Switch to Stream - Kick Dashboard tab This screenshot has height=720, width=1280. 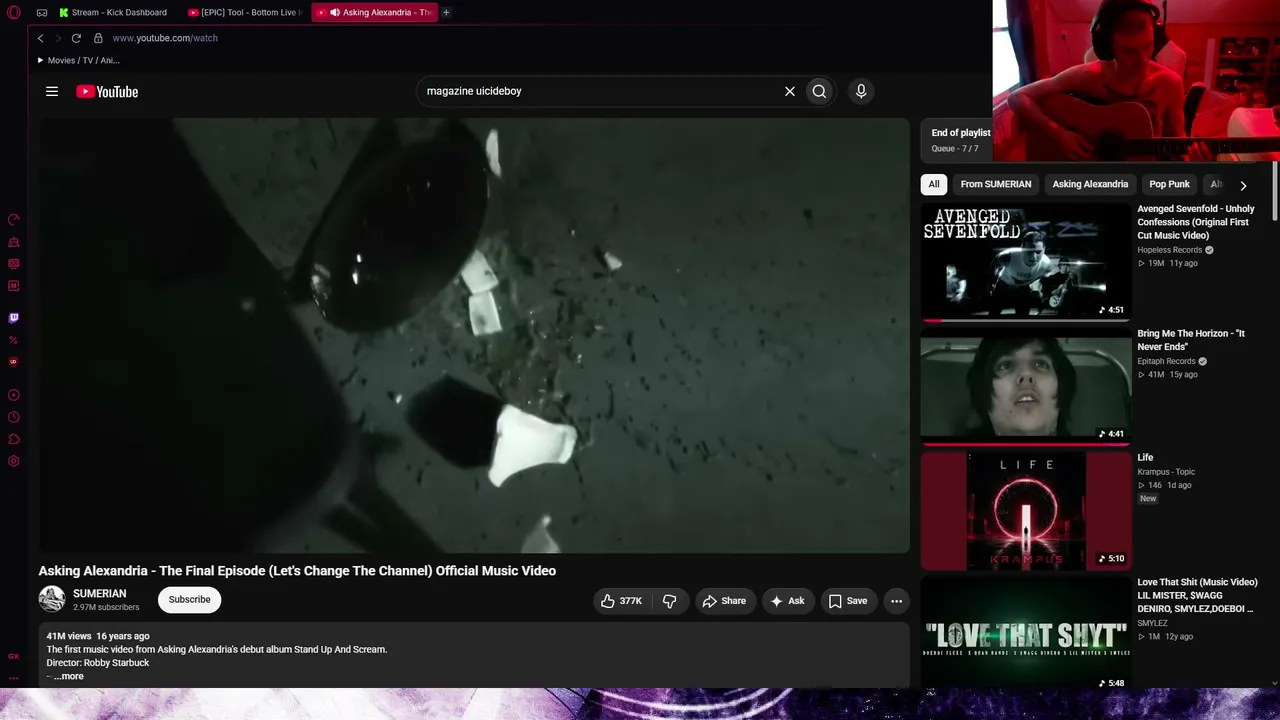tap(113, 12)
